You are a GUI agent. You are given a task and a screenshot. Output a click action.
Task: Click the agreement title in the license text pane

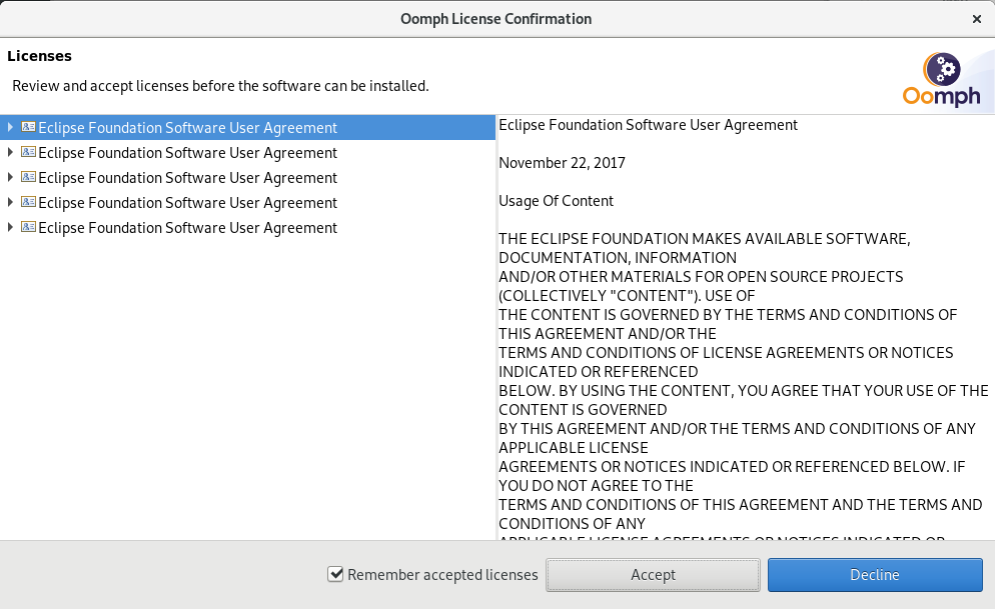click(x=648, y=125)
